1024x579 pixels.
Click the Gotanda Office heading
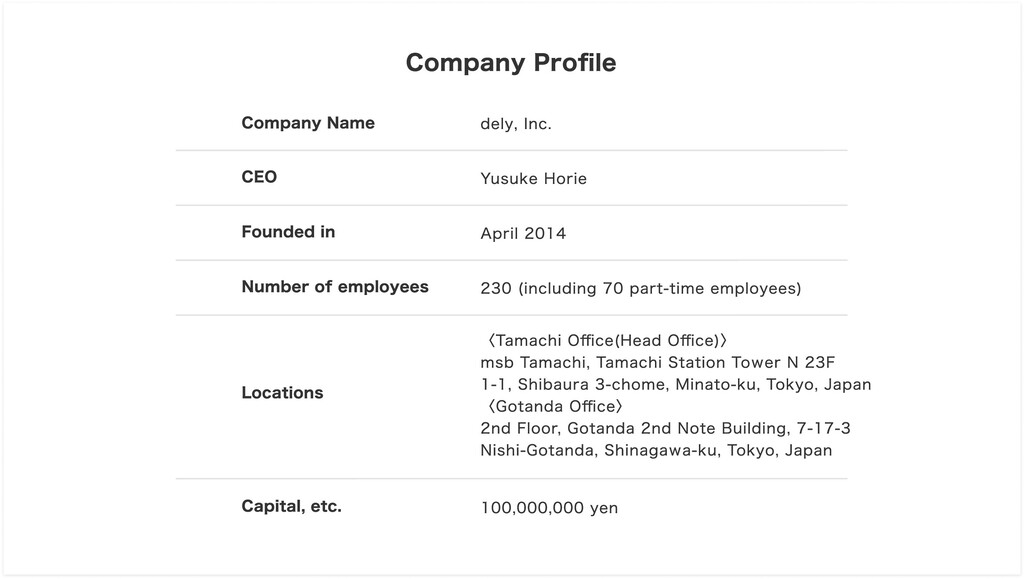click(x=554, y=406)
